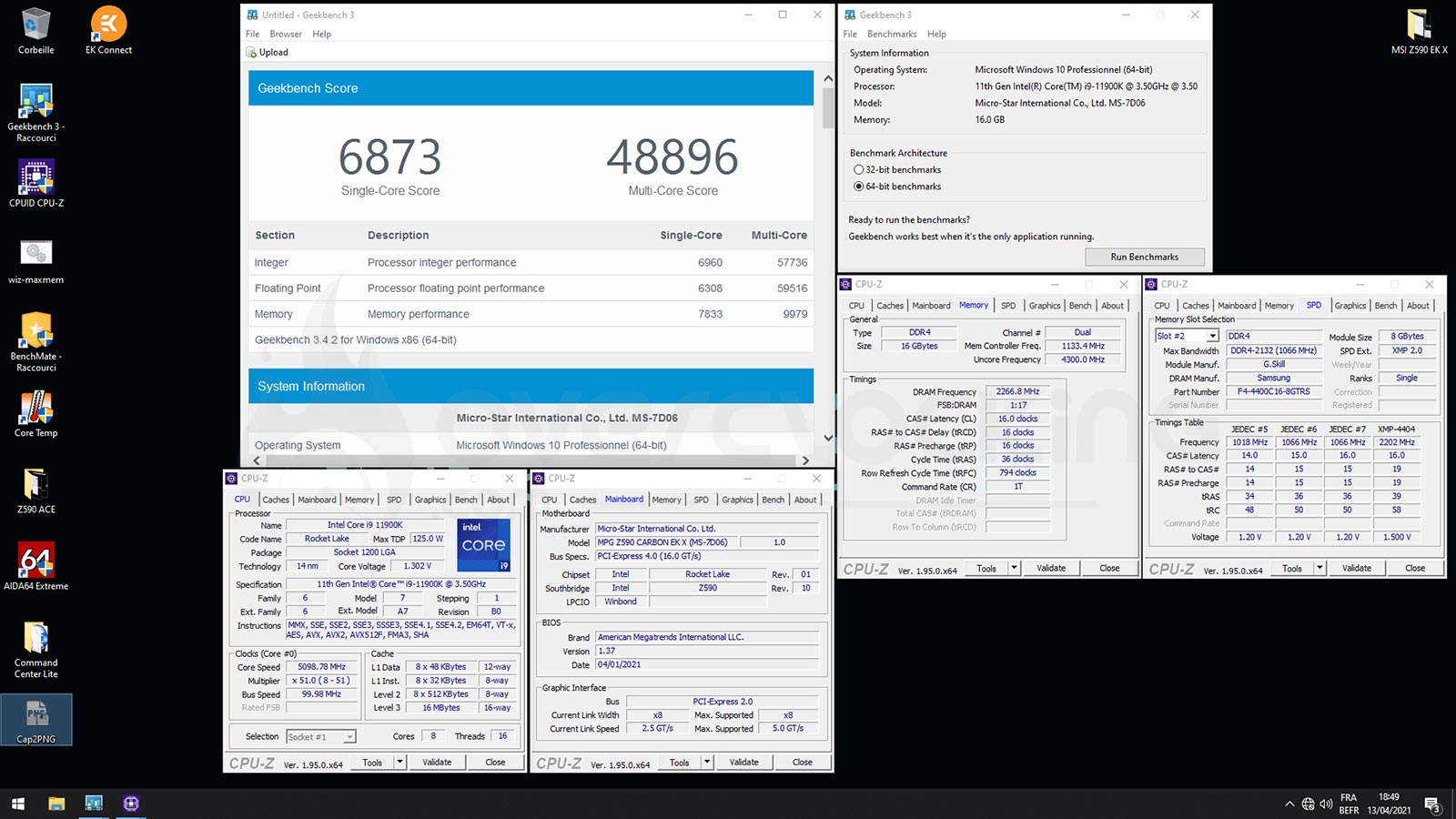
Task: Open Command Center Lite icon
Action: click(x=36, y=650)
